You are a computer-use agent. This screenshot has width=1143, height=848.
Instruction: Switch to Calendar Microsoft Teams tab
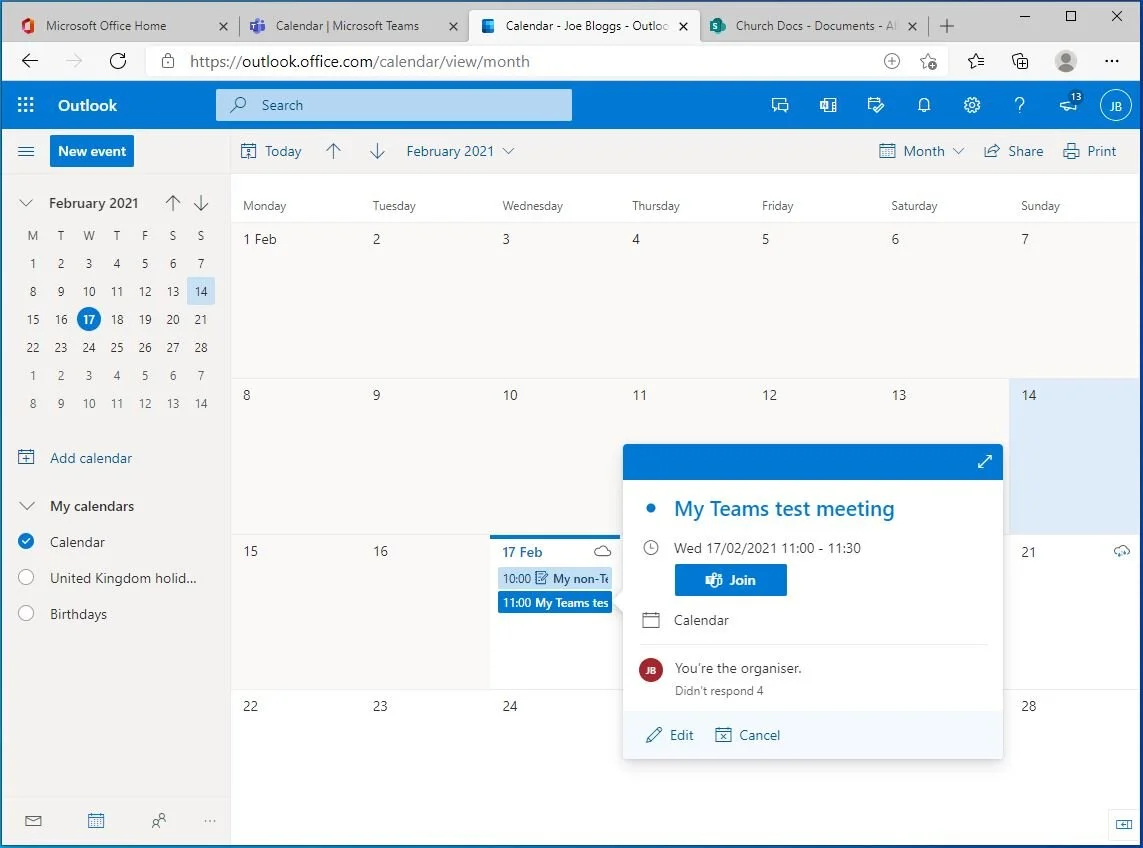[x=347, y=26]
